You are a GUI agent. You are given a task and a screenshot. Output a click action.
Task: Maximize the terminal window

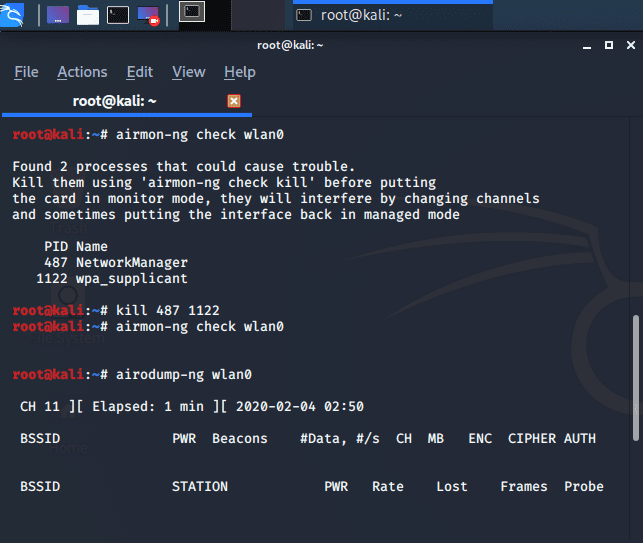(608, 45)
